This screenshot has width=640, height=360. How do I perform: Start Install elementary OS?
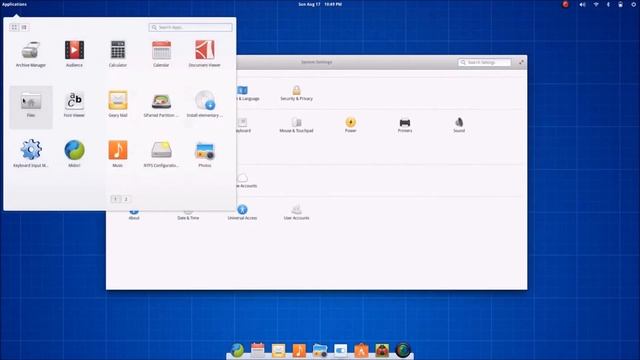coord(204,105)
